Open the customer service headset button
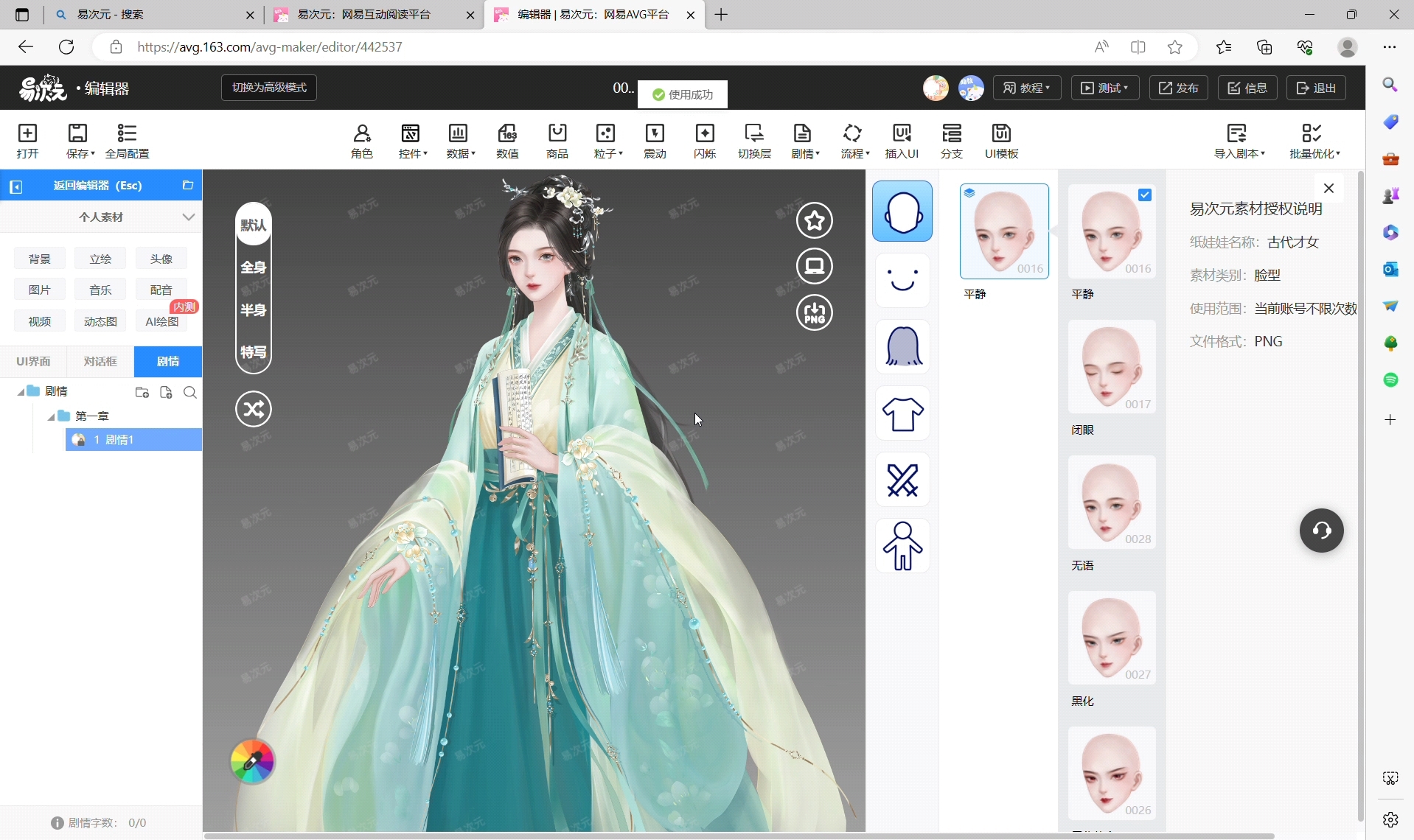This screenshot has width=1414, height=840. coord(1321,531)
